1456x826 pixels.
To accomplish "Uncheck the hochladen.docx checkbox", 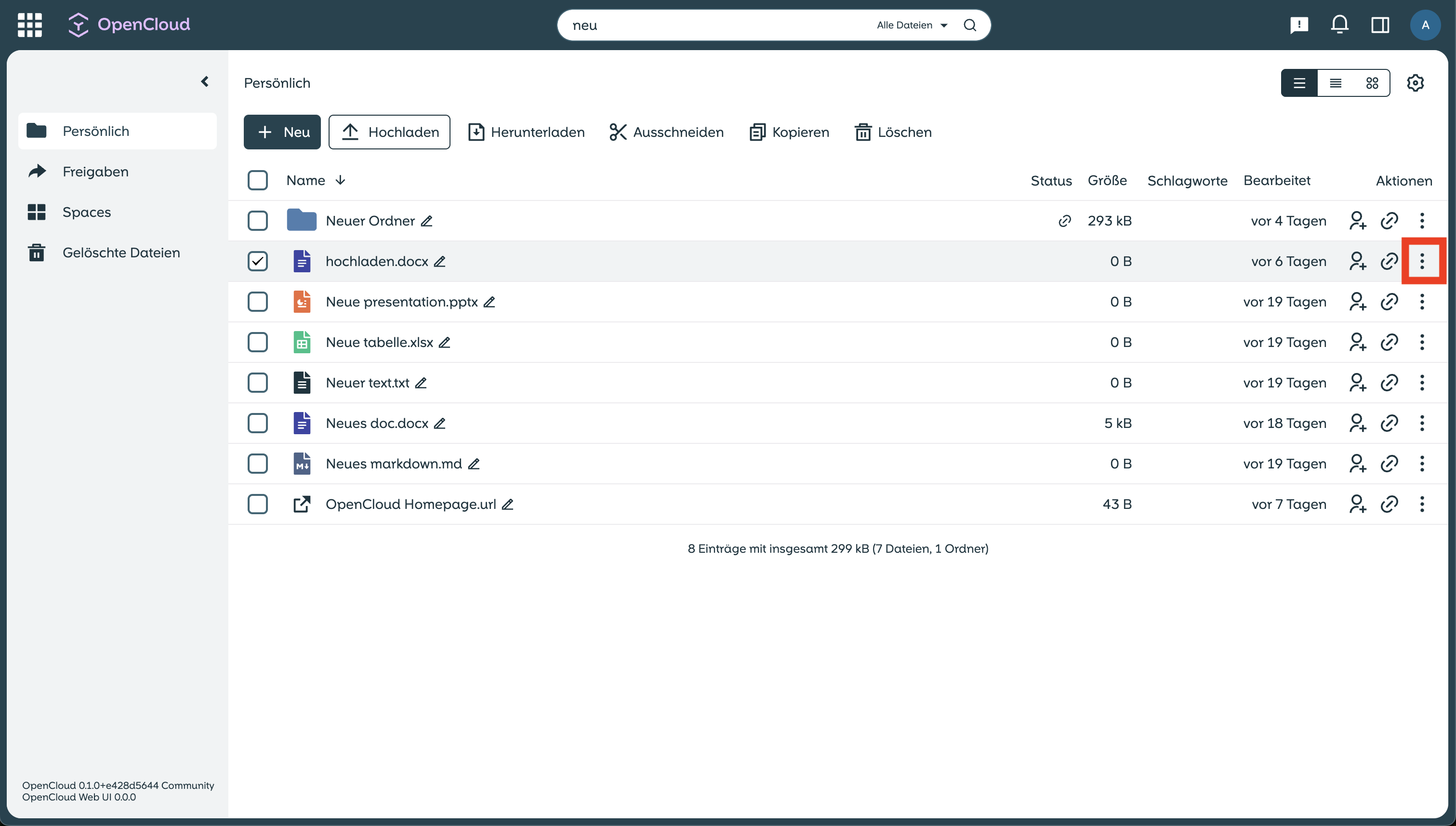I will [257, 261].
